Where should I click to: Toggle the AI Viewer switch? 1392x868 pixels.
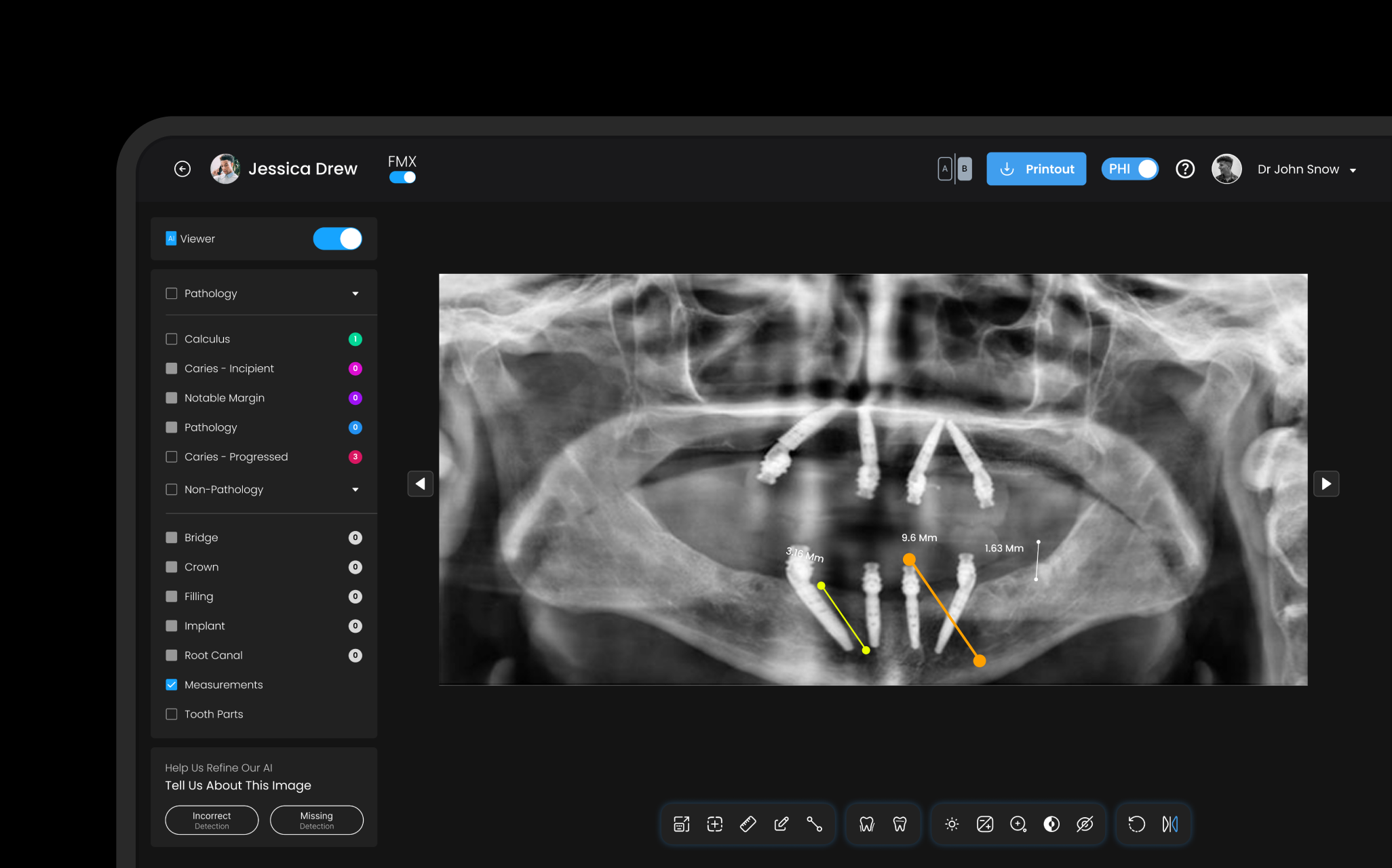coord(337,239)
